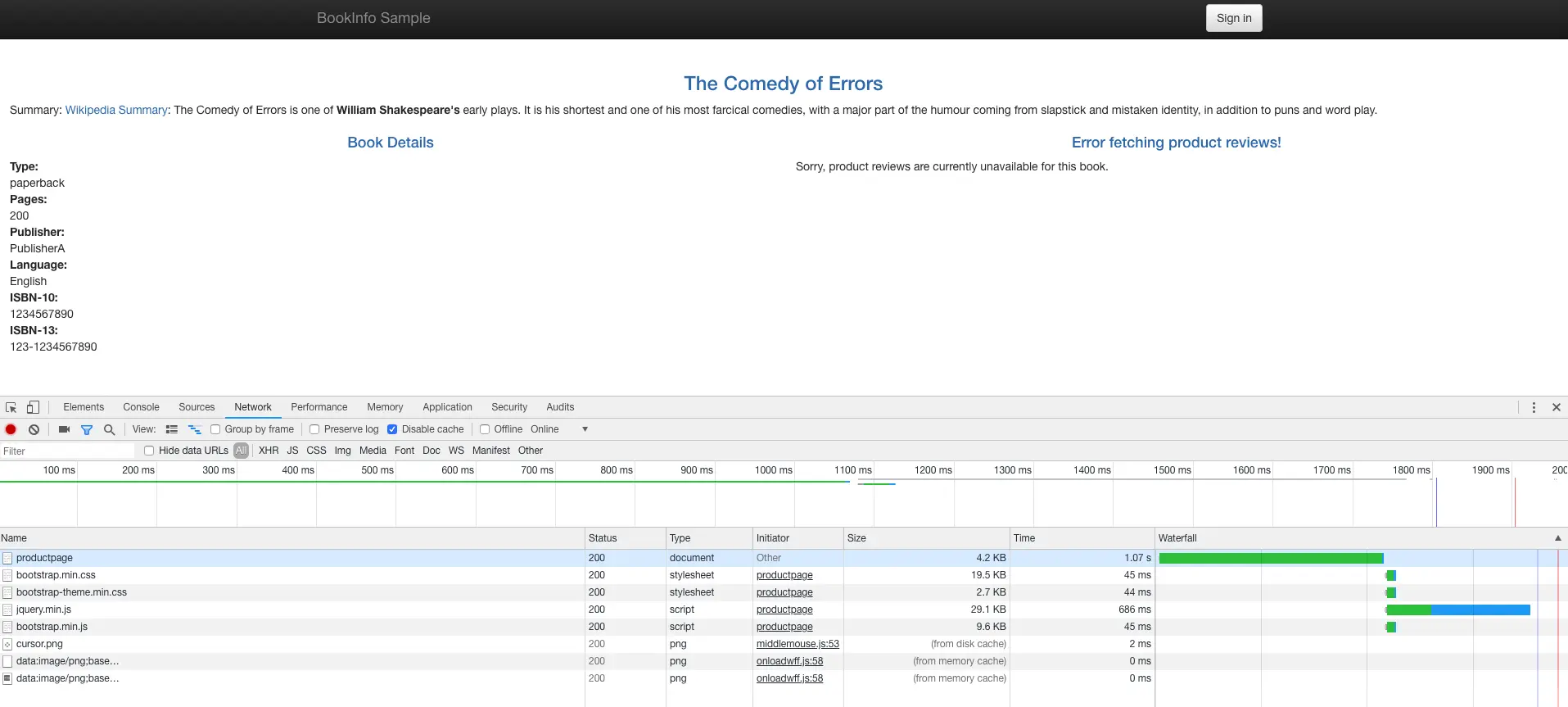Open the Wikipedia Summary link

[116, 110]
